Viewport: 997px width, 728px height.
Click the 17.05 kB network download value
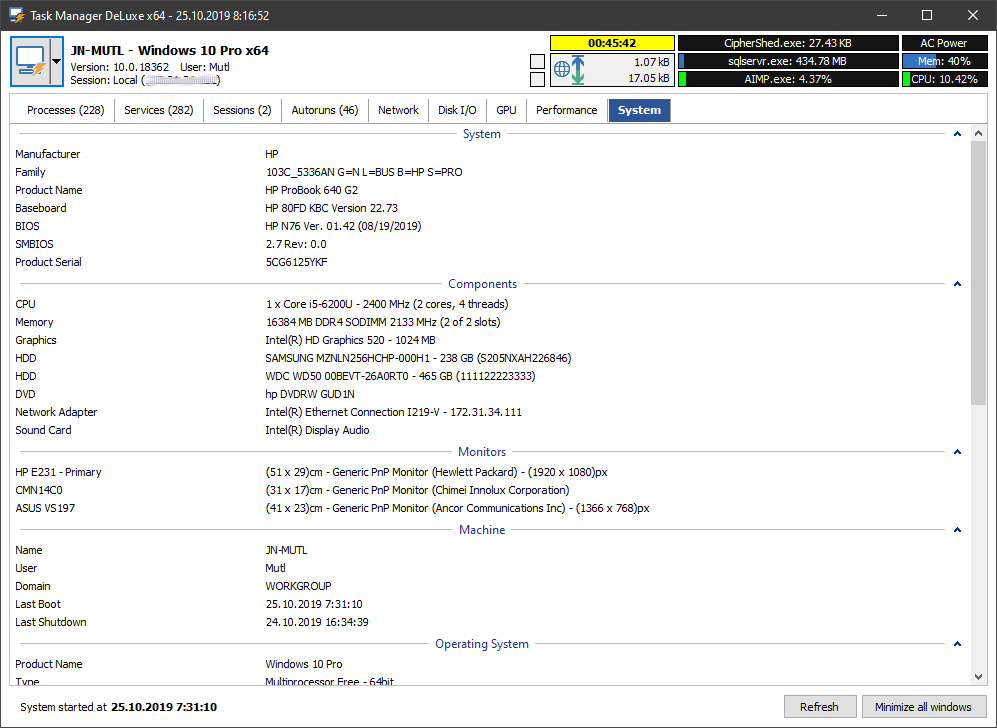point(649,78)
